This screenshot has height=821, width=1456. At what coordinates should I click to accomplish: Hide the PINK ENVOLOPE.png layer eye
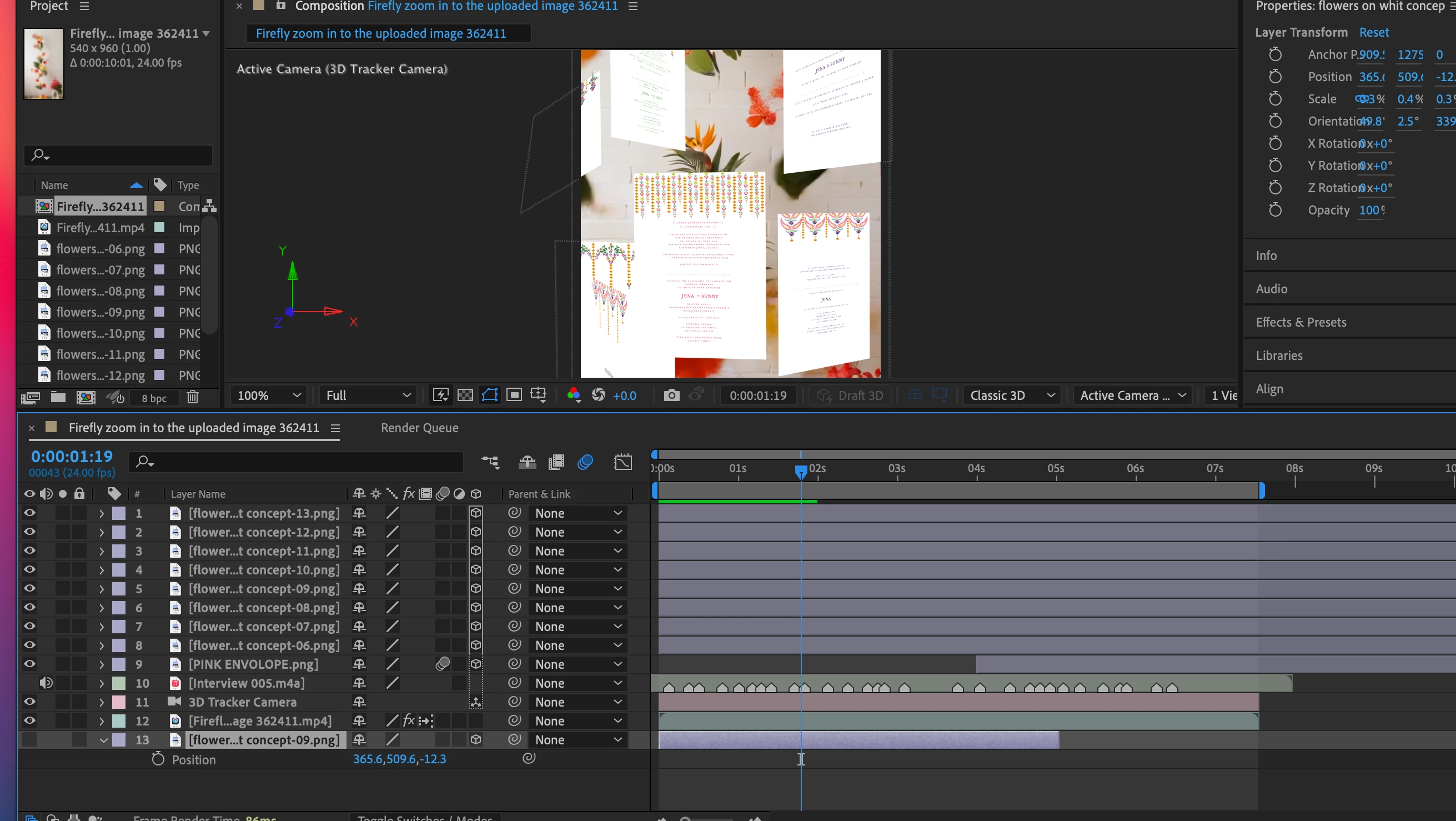[x=29, y=664]
